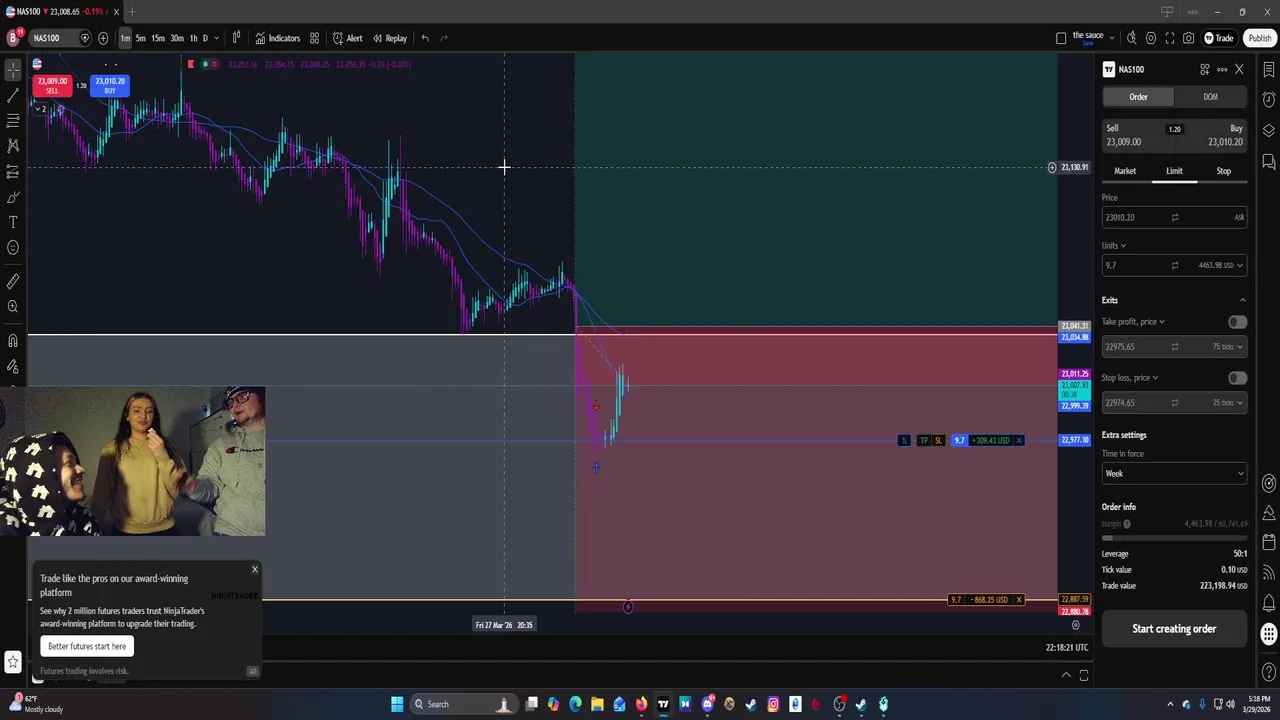Collapse the Exits section

1243,300
